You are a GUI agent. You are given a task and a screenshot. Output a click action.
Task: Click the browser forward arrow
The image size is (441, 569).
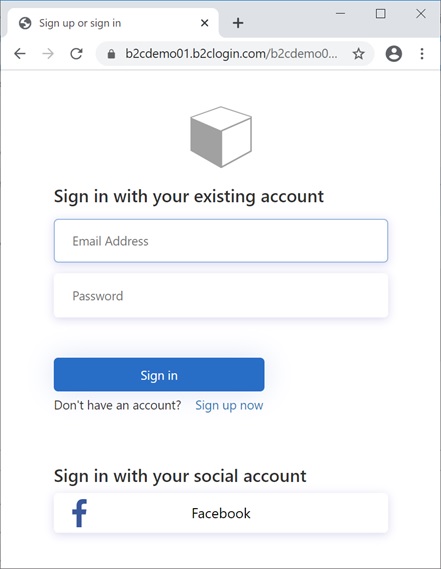point(48,54)
